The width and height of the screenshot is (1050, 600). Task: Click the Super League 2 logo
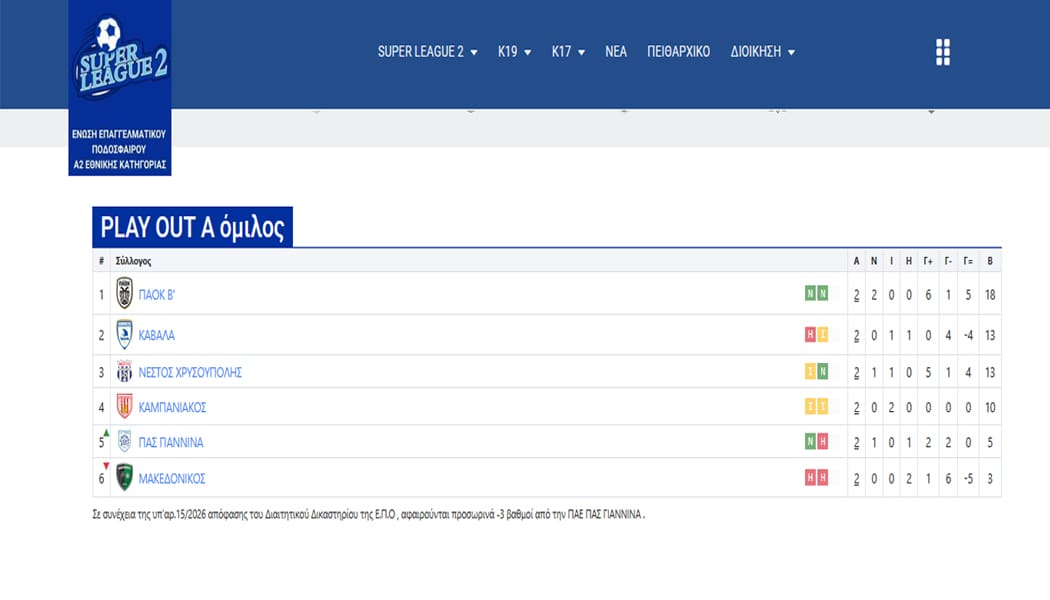tap(120, 62)
